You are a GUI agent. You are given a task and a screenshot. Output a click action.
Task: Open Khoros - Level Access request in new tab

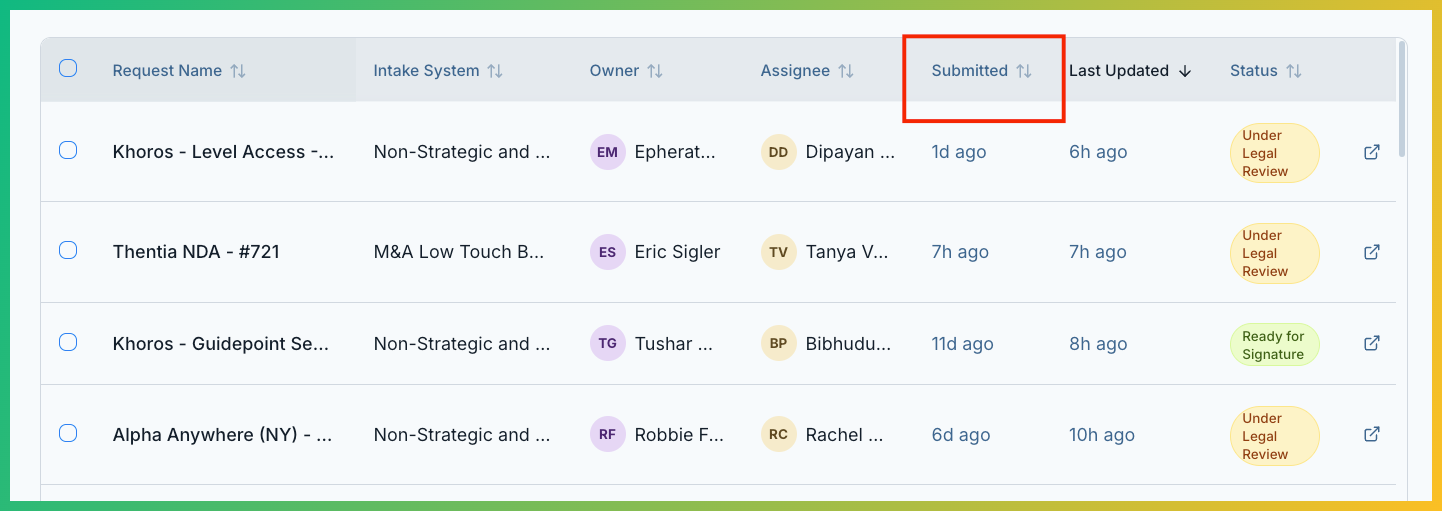coord(1372,152)
